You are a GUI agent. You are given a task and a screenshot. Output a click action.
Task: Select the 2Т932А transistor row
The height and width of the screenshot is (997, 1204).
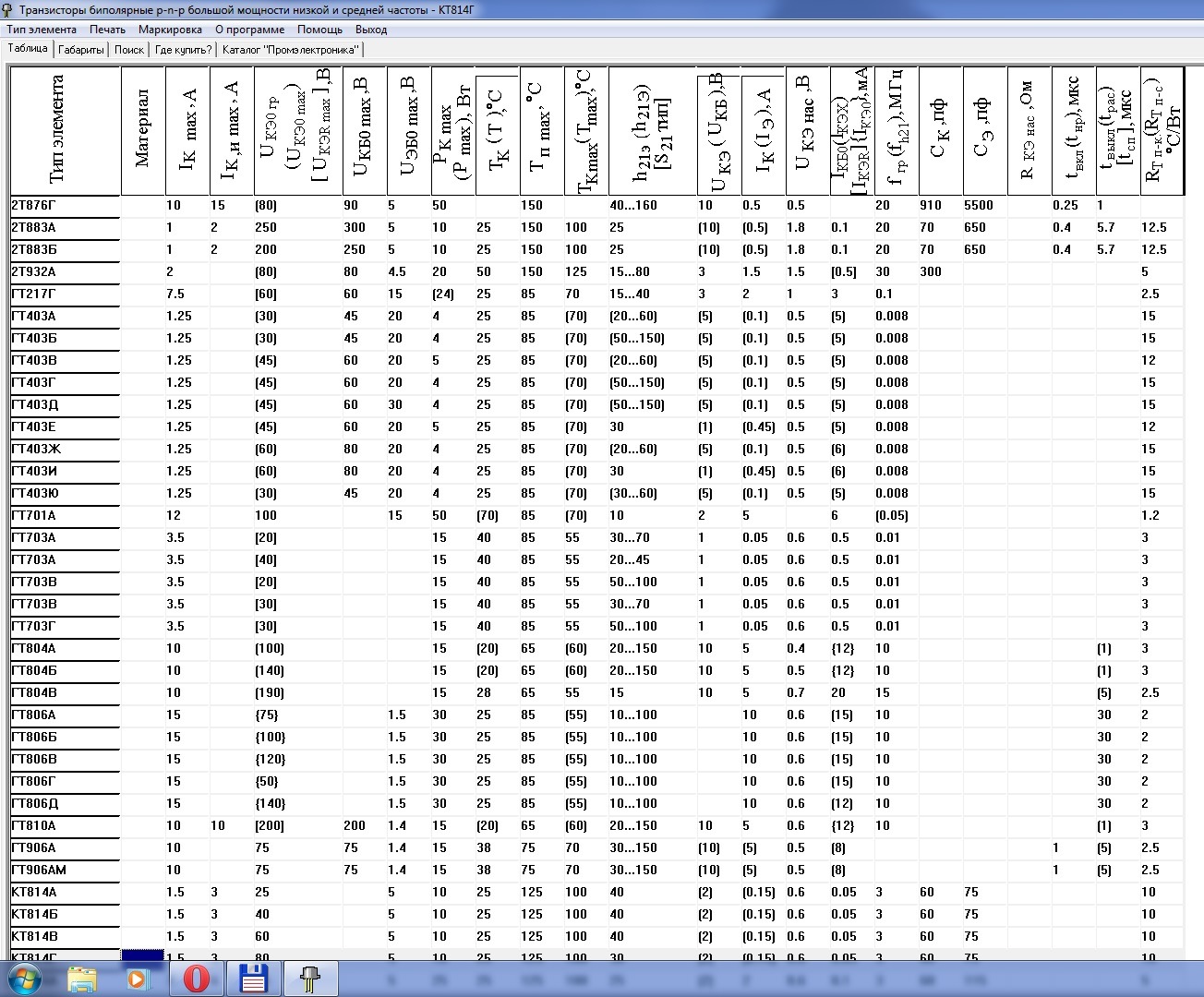66,272
